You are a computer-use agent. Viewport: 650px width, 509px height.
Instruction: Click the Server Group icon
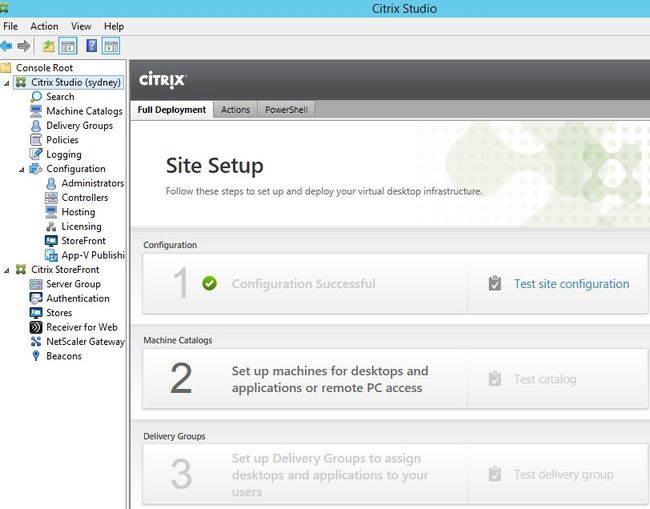[36, 284]
